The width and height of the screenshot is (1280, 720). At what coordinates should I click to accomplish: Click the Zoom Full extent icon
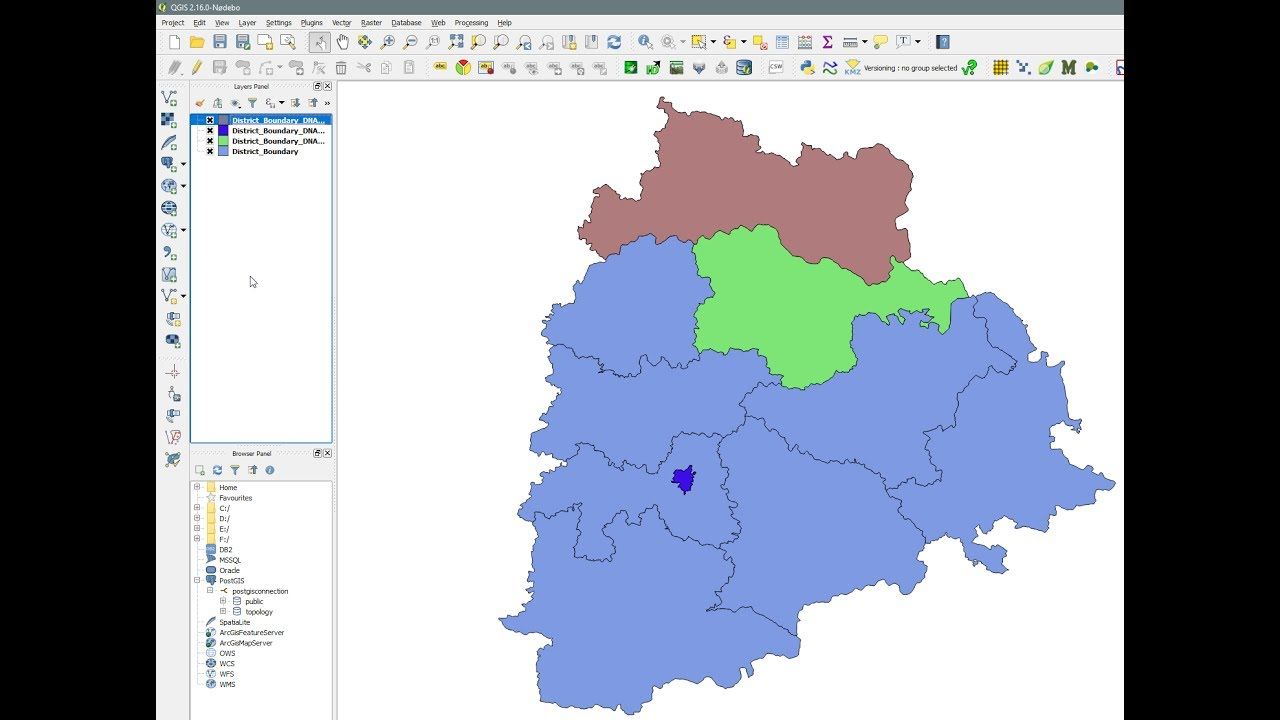(x=456, y=42)
